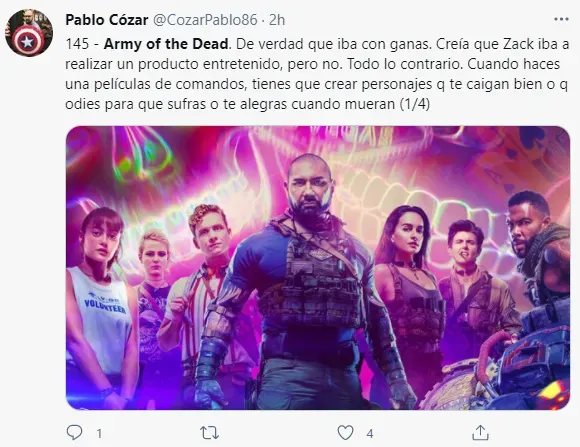Click the tweet text ending with (1/4)
Viewport: 580px width, 447px height.
[317, 74]
